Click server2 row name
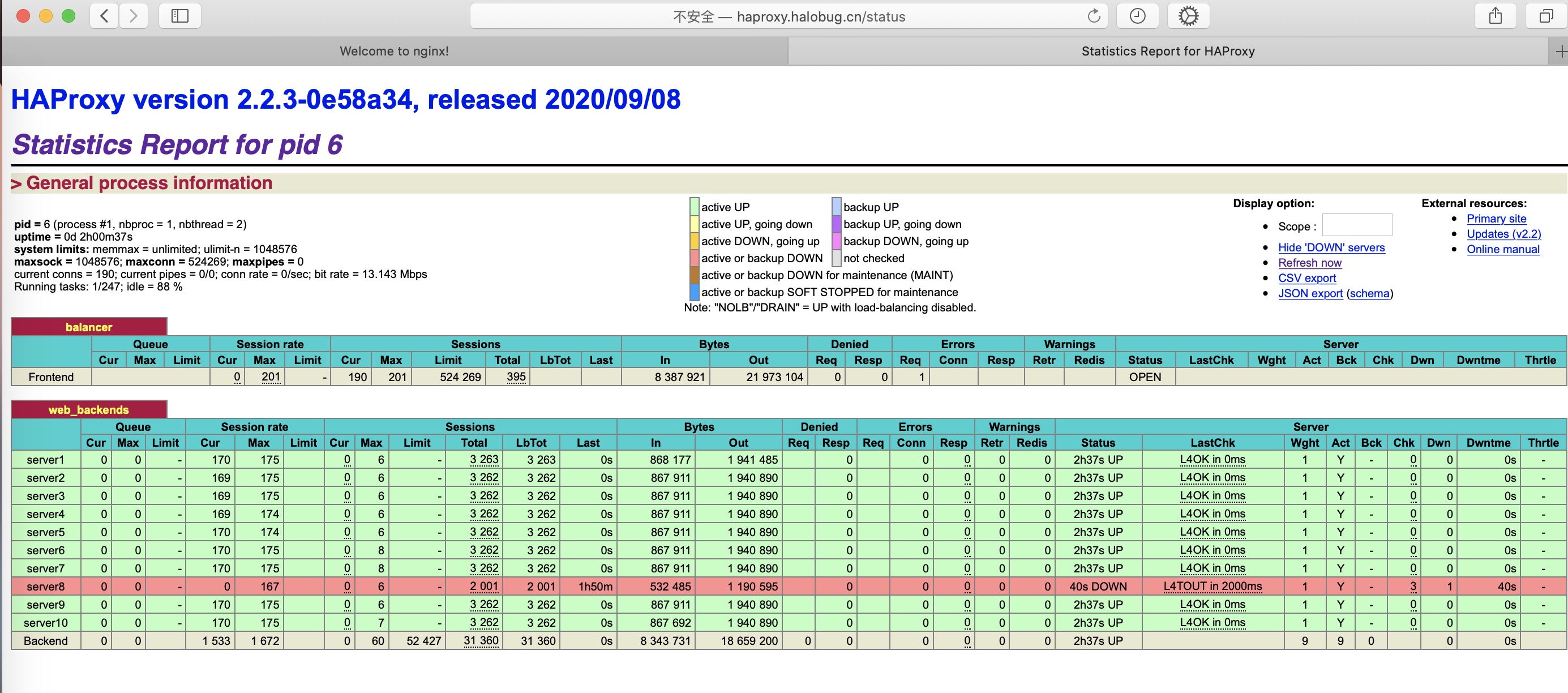This screenshot has height=693, width=1568. click(46, 478)
